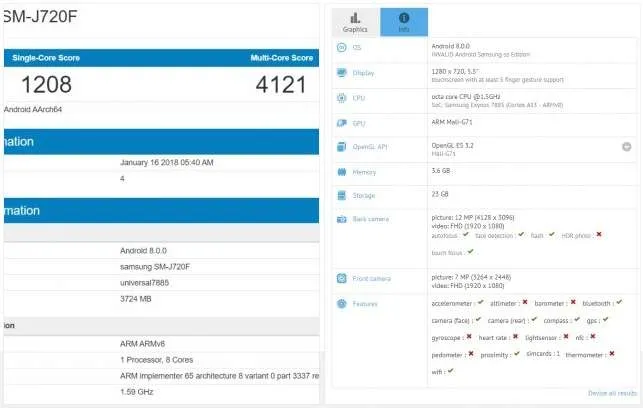Viewport: 643px width, 408px height.
Task: Select the Info tab
Action: tap(404, 22)
